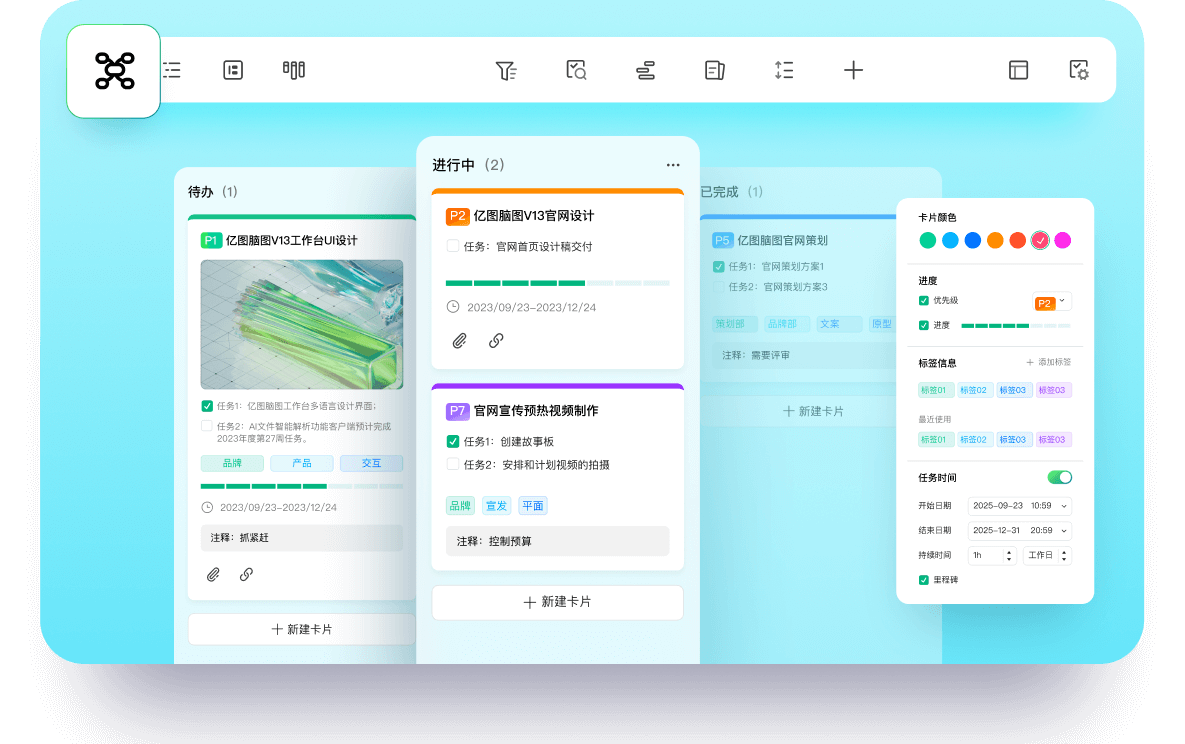Click 添加标签 in side panel
Image resolution: width=1185 pixels, height=744 pixels.
[1048, 362]
